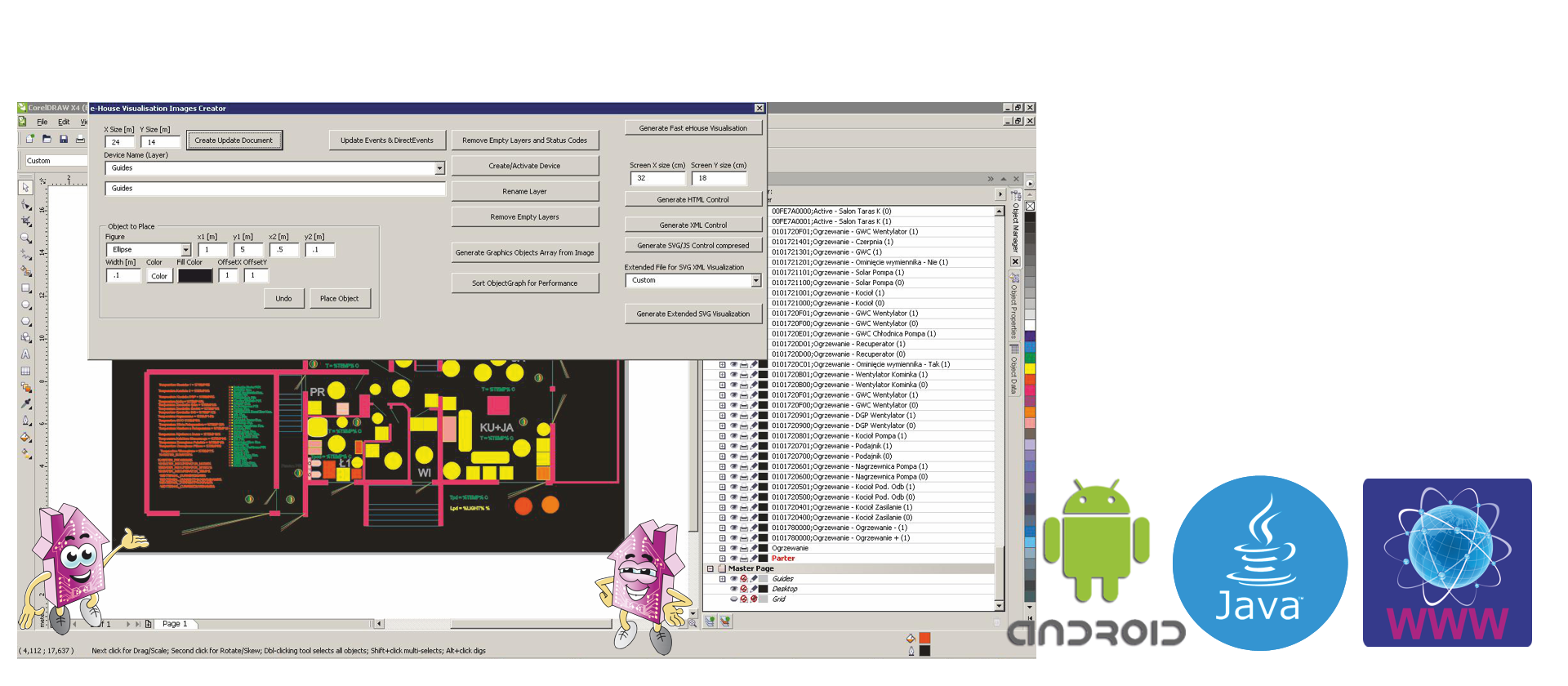
Task: Click Generate Extended SVG Visualization button
Action: (693, 314)
